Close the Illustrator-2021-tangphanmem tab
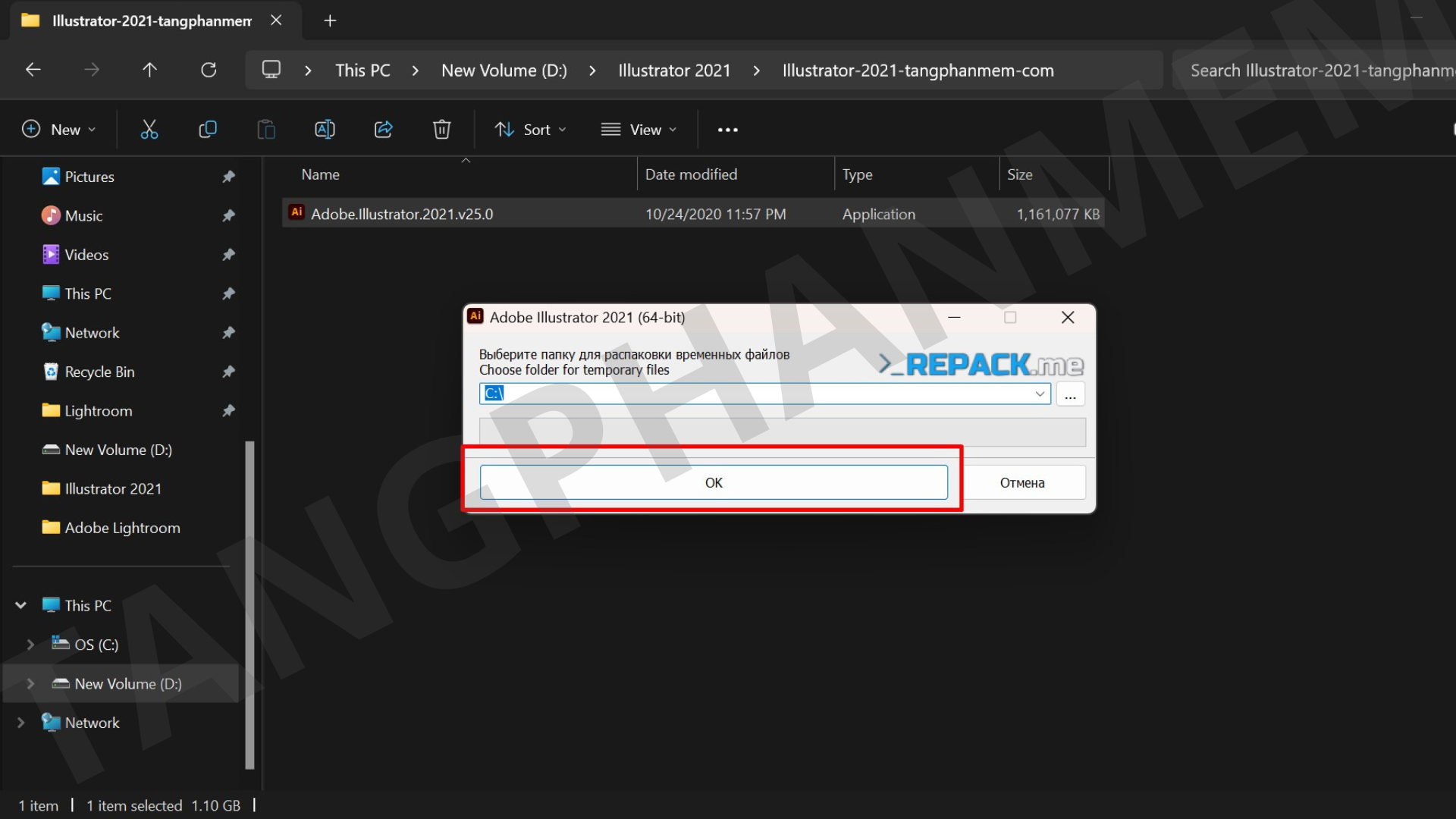 (x=276, y=20)
